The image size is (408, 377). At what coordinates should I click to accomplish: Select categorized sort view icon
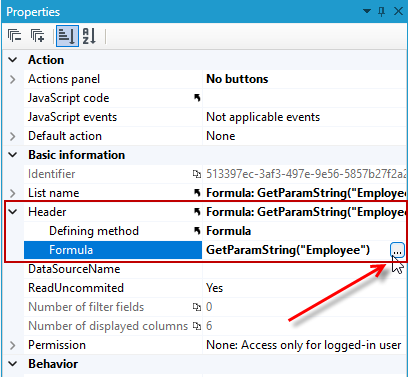[x=67, y=36]
